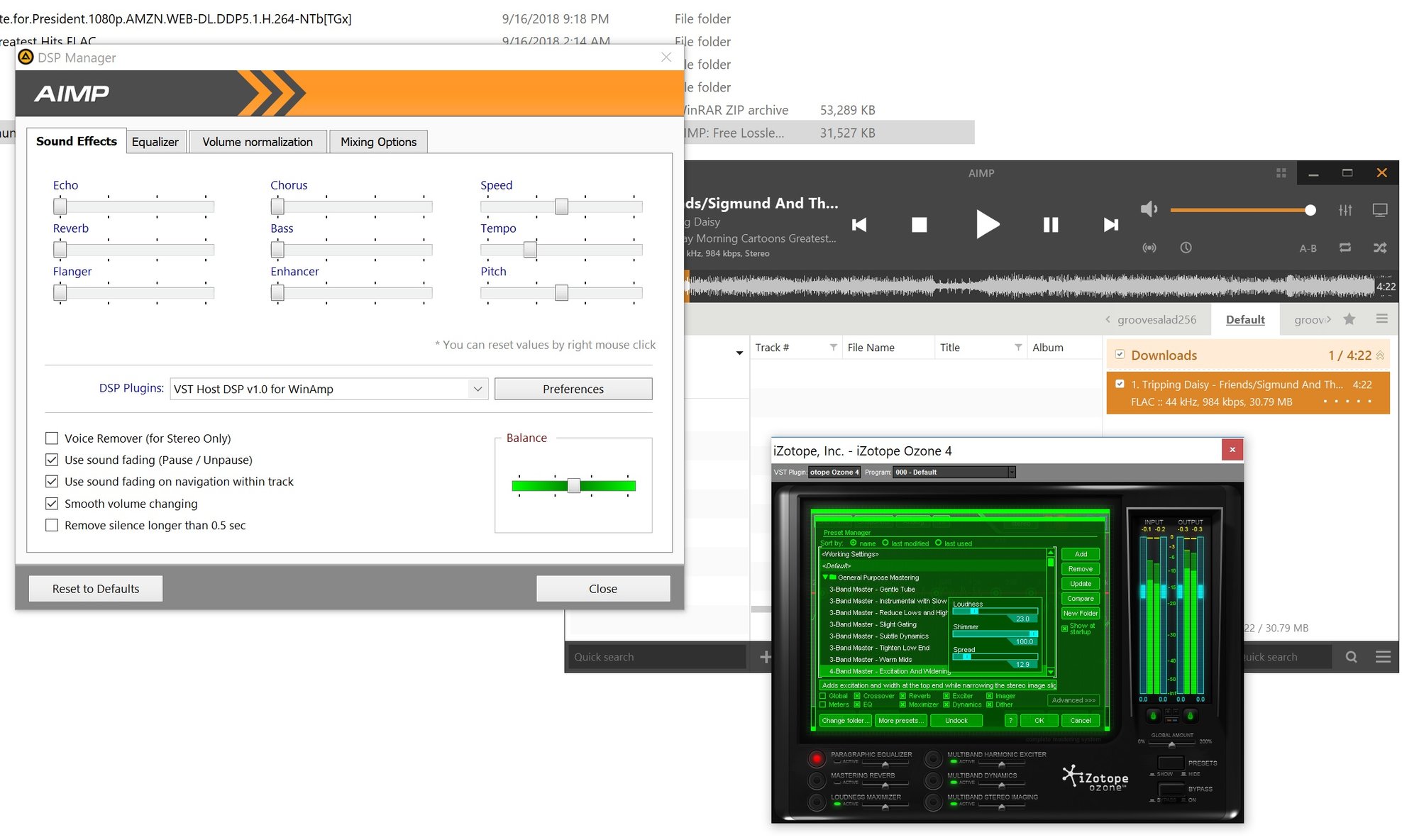This screenshot has height=840, width=1419.
Task: Click the Preferences button
Action: click(x=573, y=389)
